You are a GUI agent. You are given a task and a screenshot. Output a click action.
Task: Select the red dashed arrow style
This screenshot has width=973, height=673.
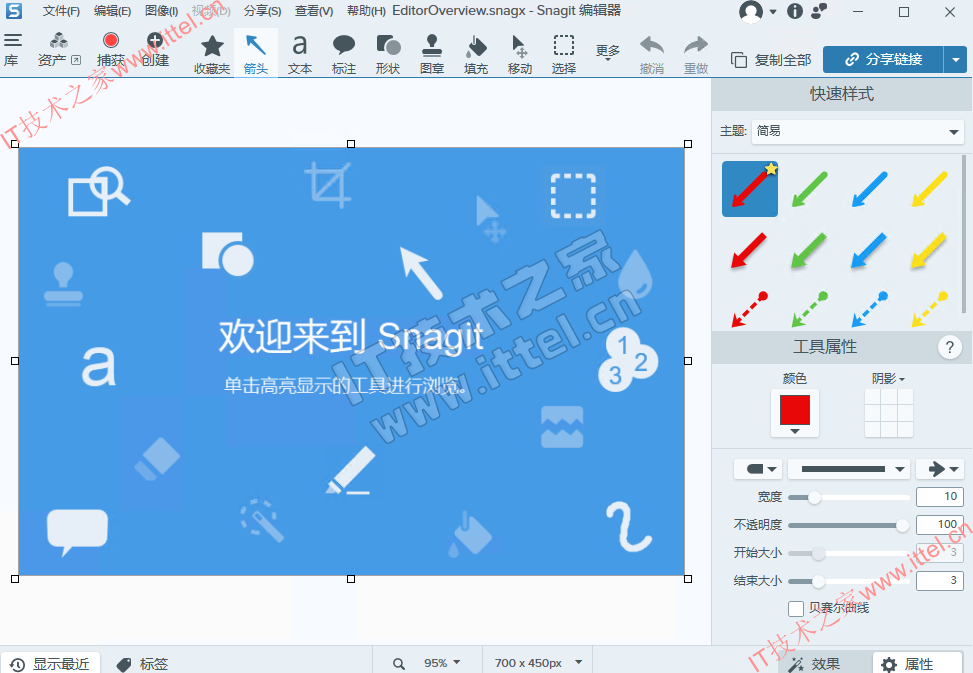coord(750,309)
